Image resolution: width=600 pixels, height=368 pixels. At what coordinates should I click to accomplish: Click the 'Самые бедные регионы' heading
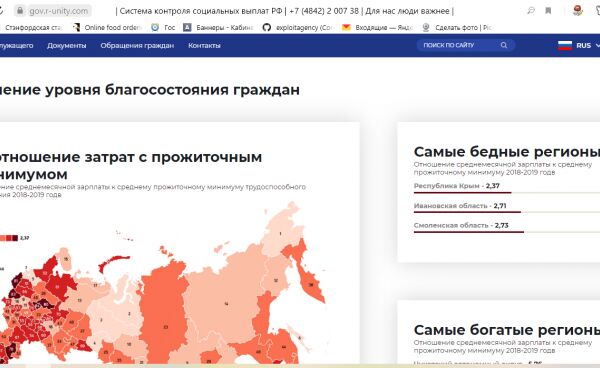coord(507,151)
